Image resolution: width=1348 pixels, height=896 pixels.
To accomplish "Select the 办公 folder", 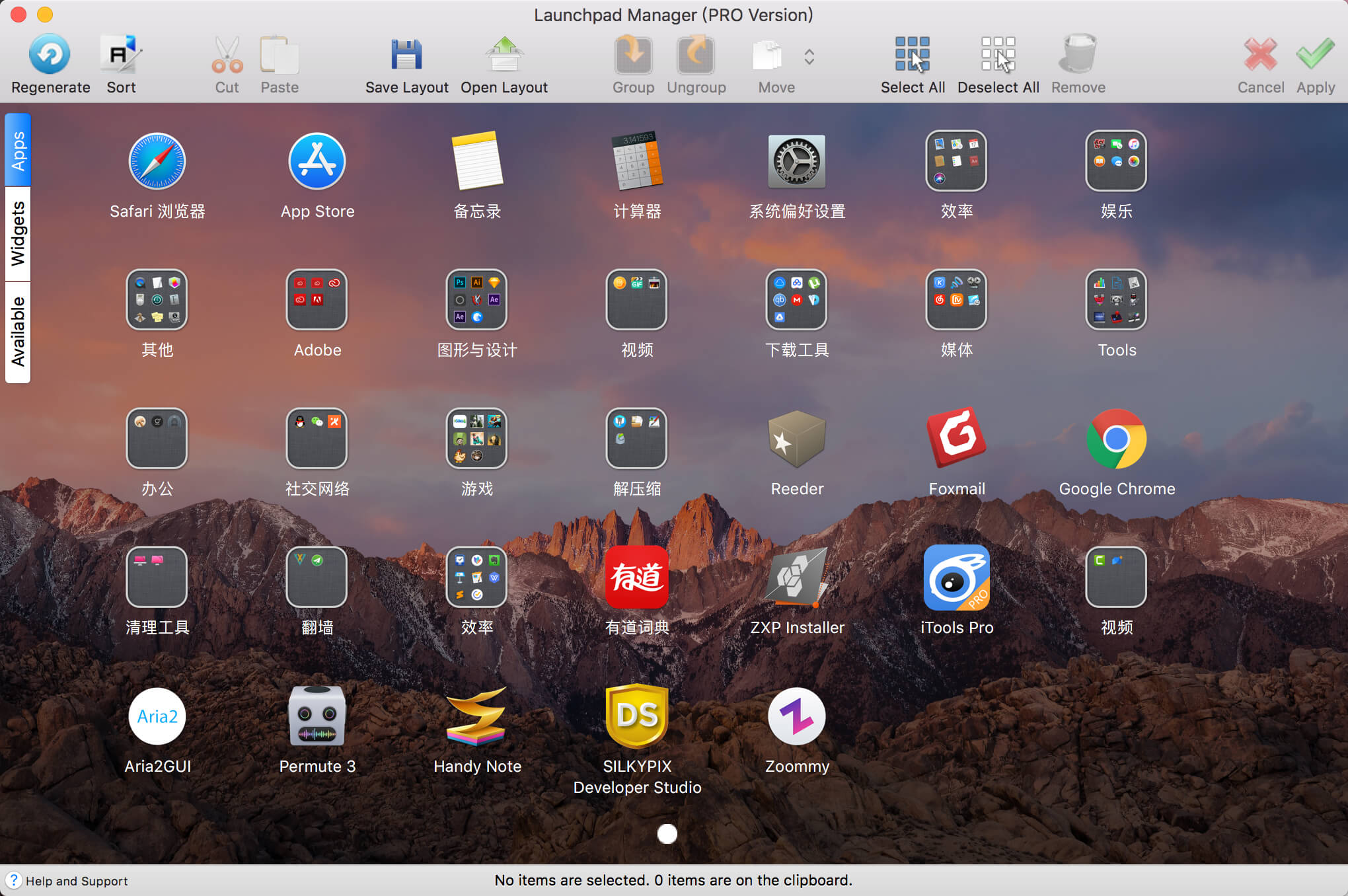I will [157, 439].
